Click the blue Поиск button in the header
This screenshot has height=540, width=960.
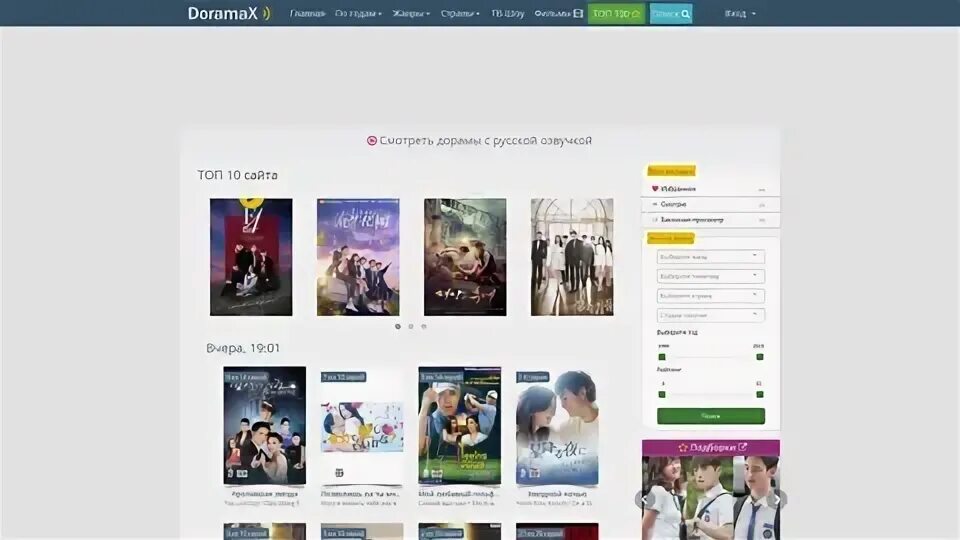coord(671,13)
